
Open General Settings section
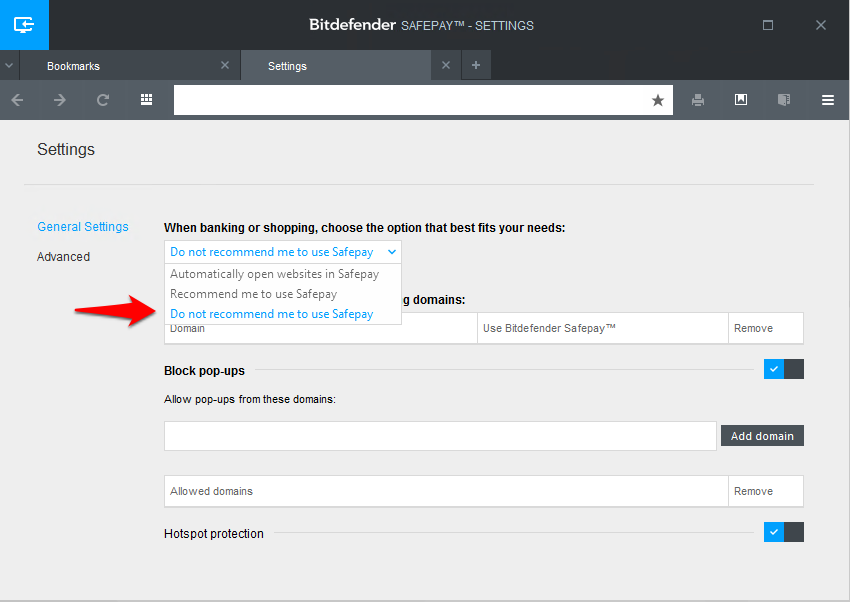pos(83,226)
